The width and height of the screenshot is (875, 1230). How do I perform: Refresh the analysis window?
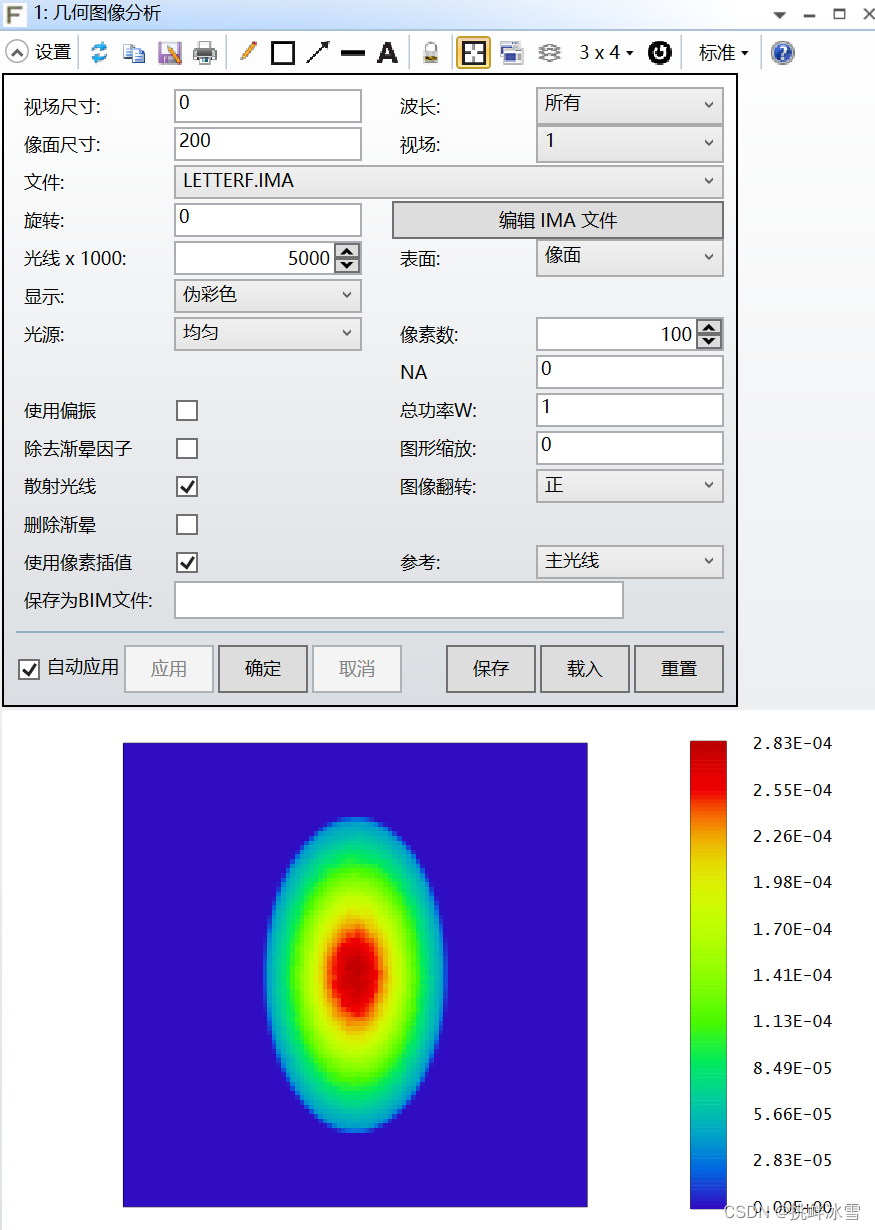coord(98,52)
